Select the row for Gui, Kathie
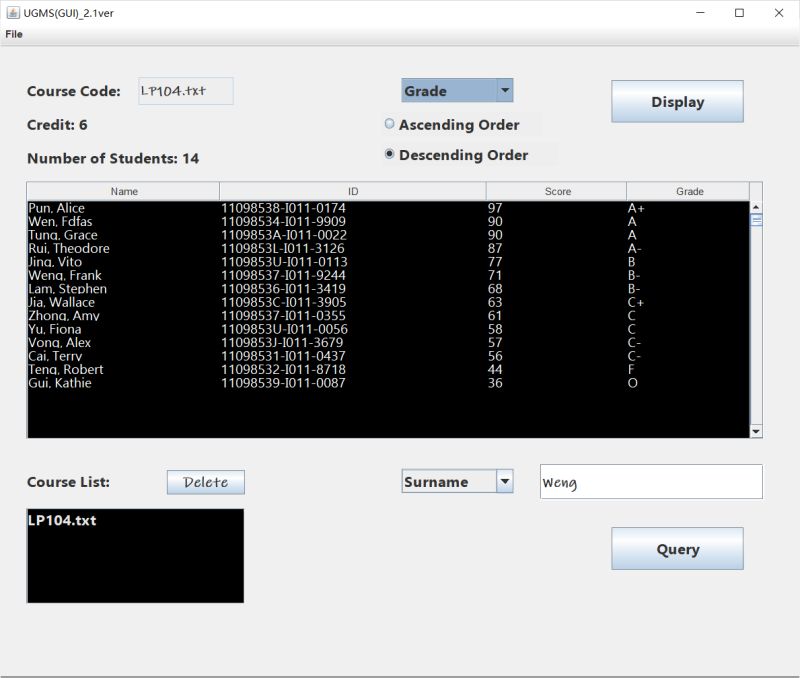 pos(388,383)
